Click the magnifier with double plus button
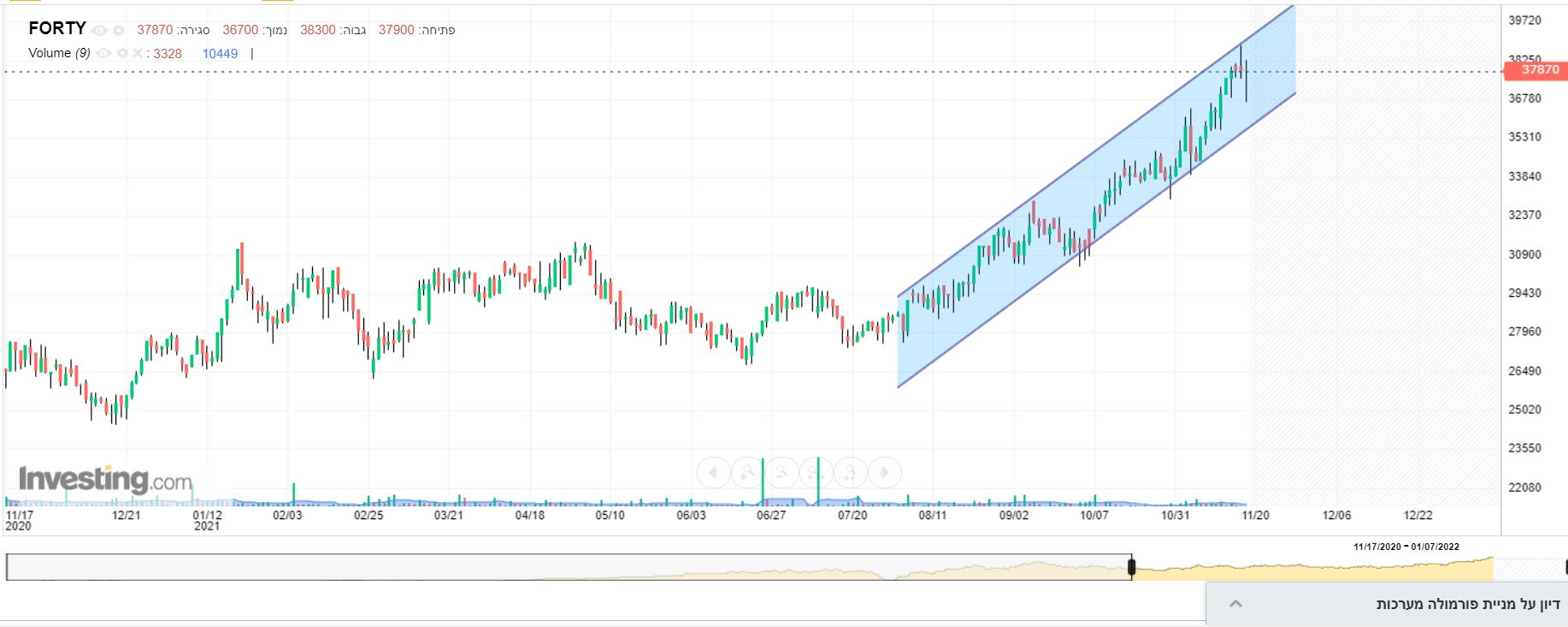Viewport: 1568px width, 627px height. coord(850,472)
